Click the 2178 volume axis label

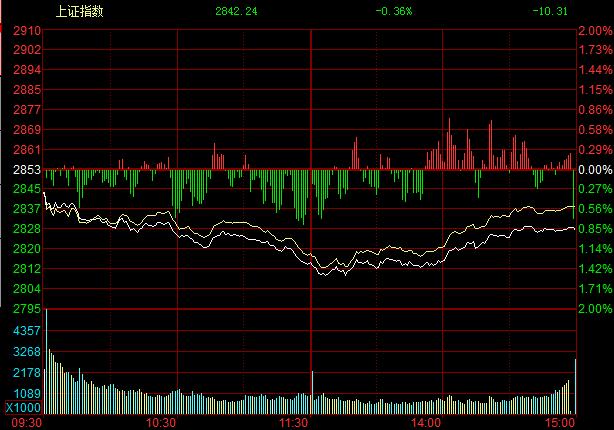coord(27,372)
